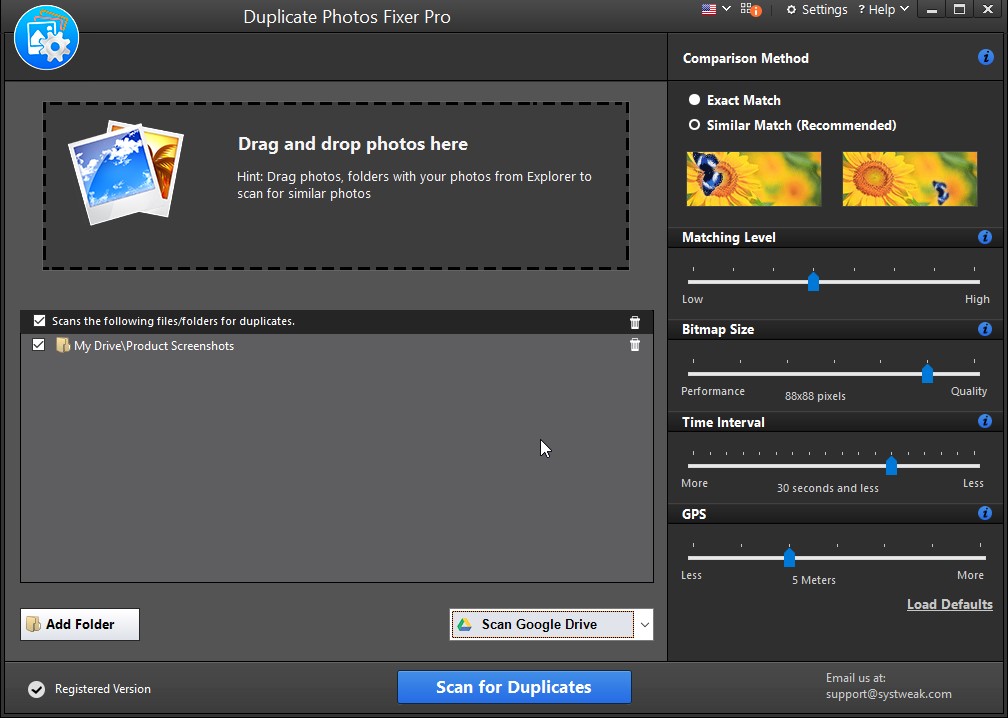Click the Load Defaults link
1008x718 pixels.
pyautogui.click(x=949, y=604)
